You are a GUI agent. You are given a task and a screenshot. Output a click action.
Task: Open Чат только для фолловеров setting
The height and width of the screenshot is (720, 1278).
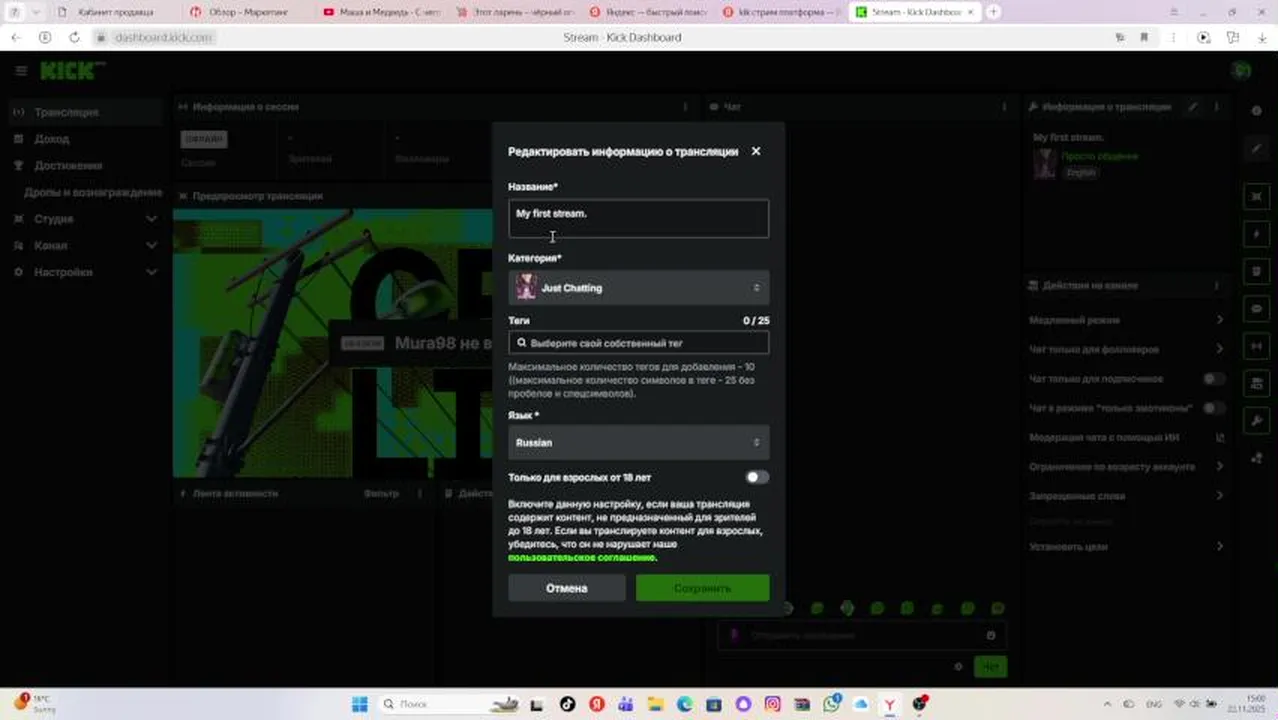pos(1125,349)
